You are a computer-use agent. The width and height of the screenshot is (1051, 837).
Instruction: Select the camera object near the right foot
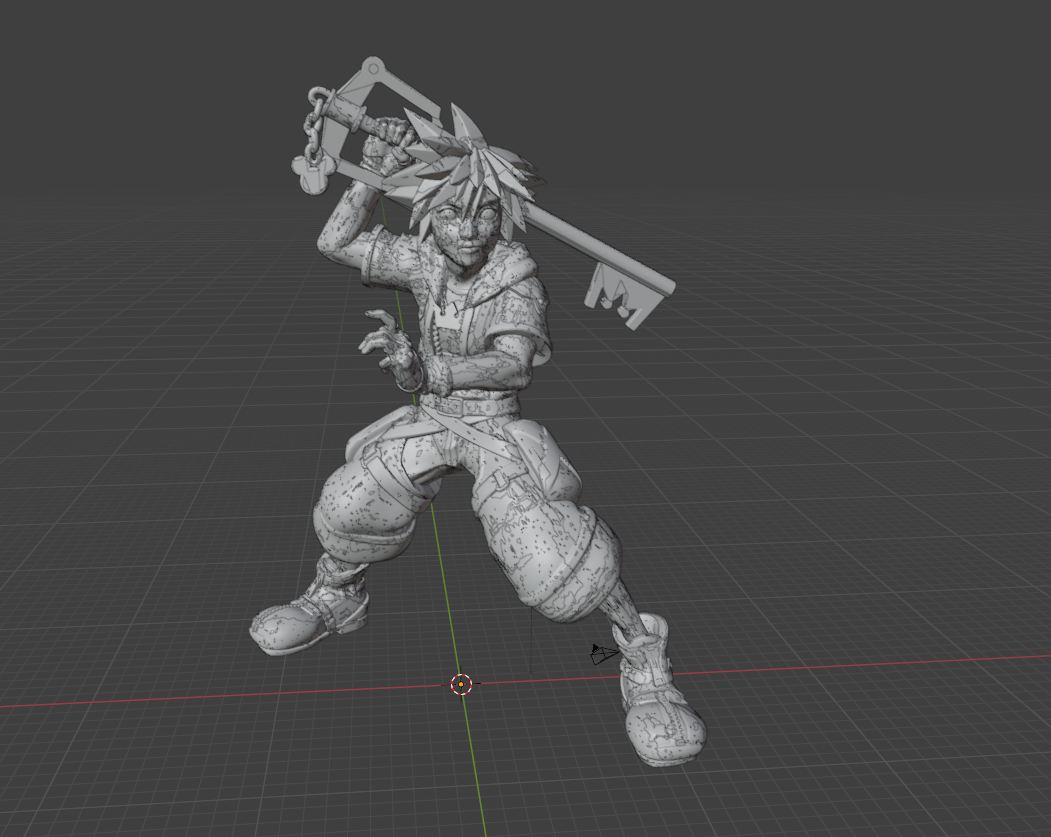point(603,653)
